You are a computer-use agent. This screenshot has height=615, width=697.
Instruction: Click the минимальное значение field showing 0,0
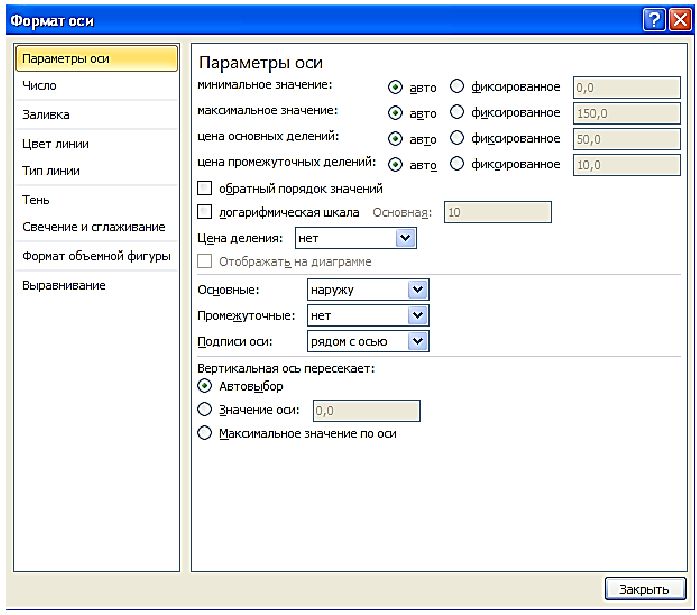point(626,88)
